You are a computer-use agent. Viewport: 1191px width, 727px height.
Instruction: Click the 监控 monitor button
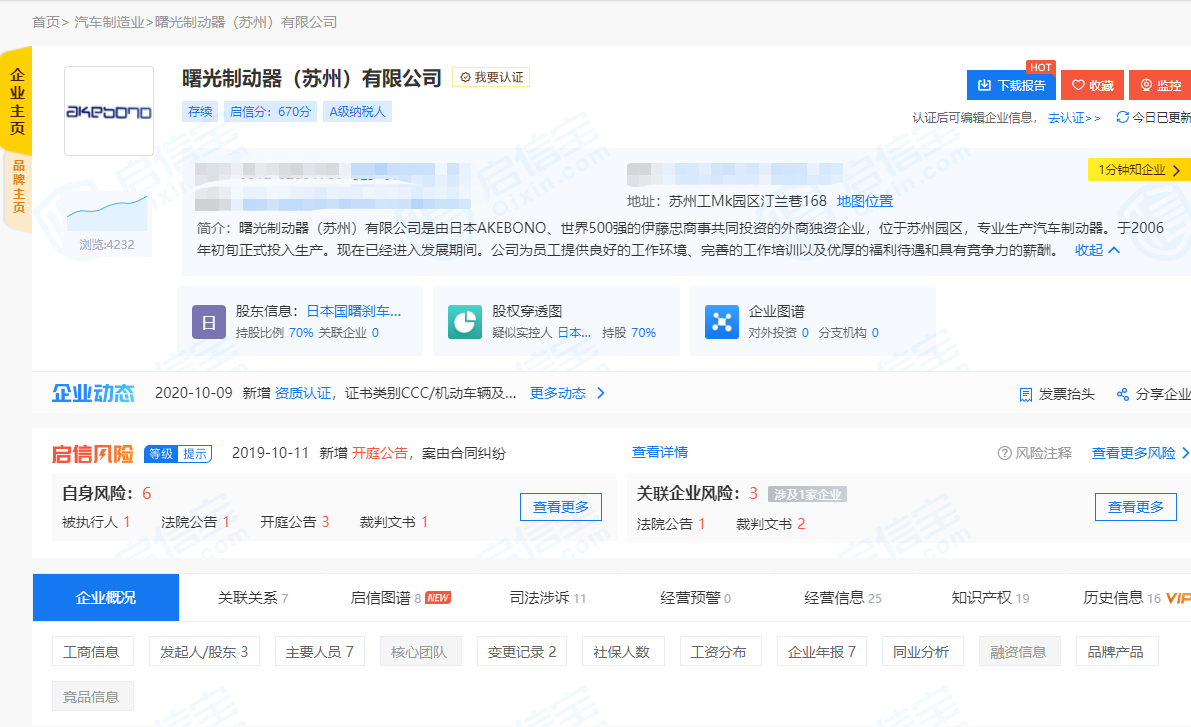pos(1161,85)
